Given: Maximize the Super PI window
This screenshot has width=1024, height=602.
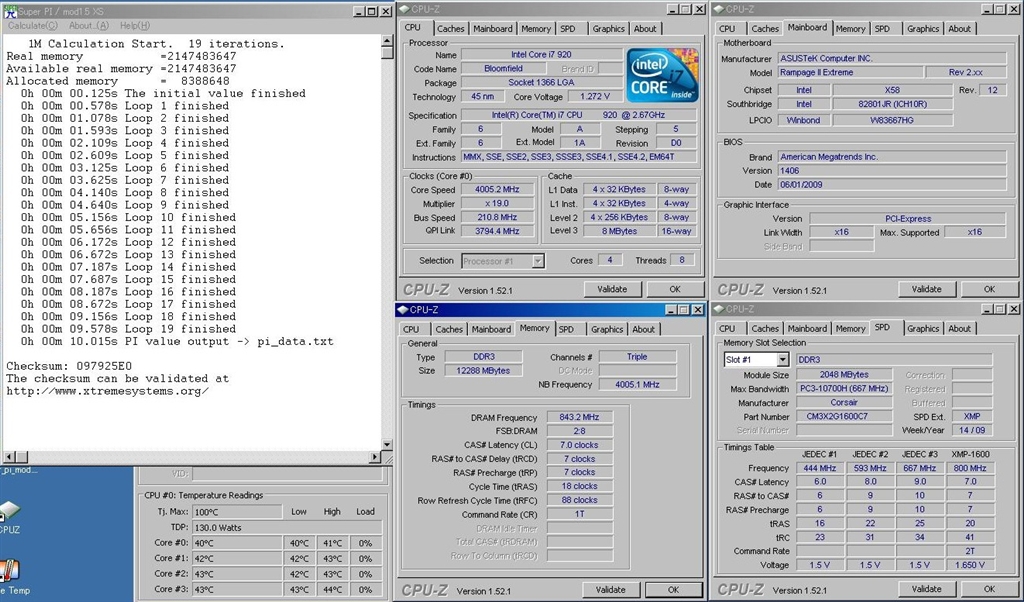Looking at the screenshot, I should [371, 11].
